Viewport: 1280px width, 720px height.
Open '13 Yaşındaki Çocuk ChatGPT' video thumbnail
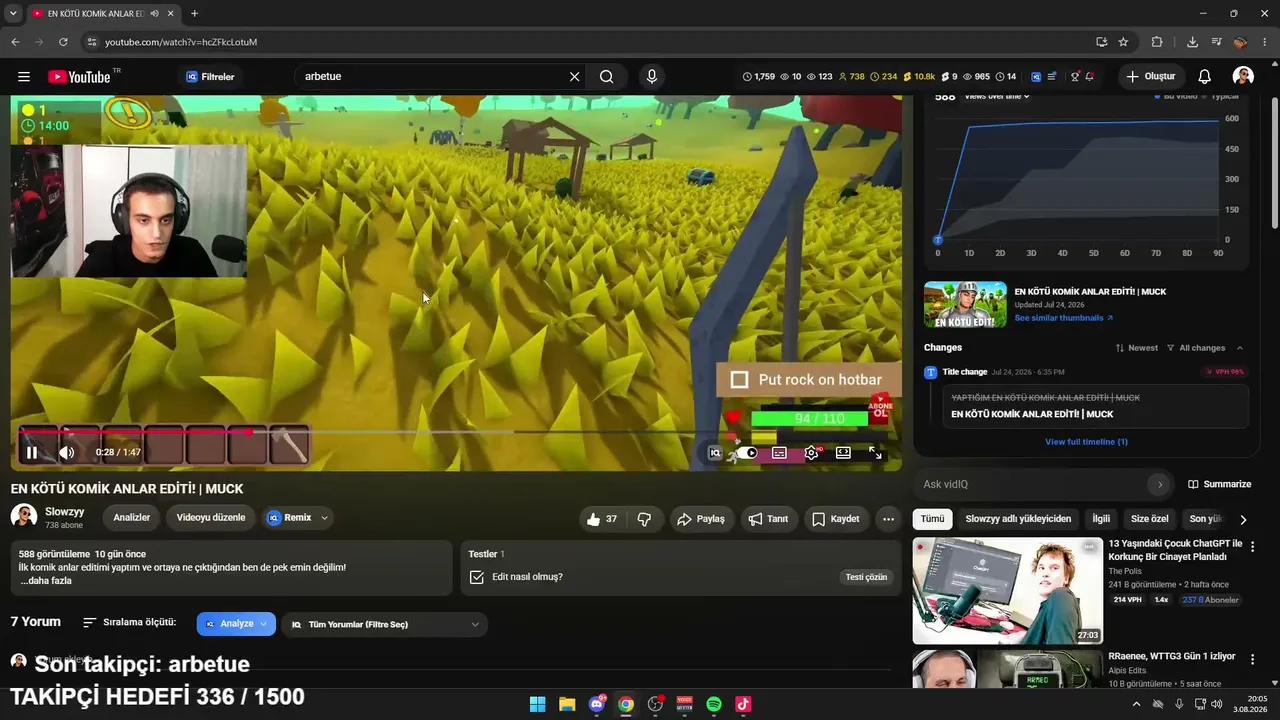1008,591
